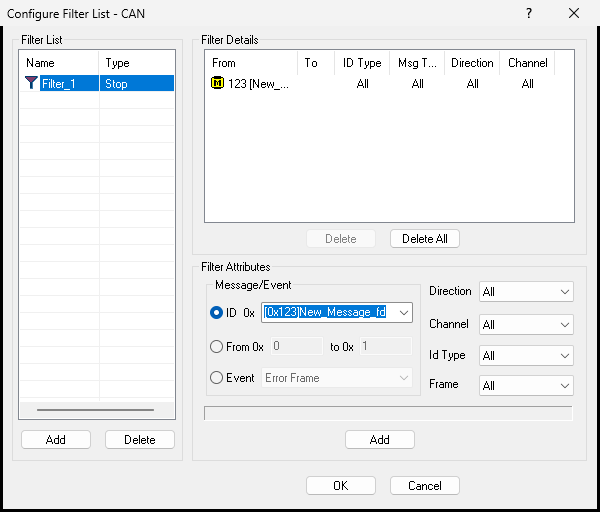Viewport: 600px width, 512px height.
Task: Click the Filter List horizontal scrollbar
Action: (96, 410)
